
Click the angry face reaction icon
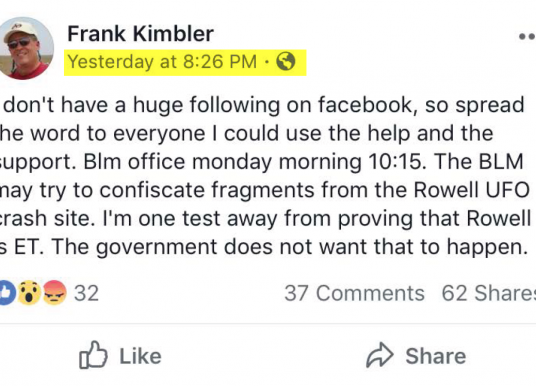coord(55,293)
